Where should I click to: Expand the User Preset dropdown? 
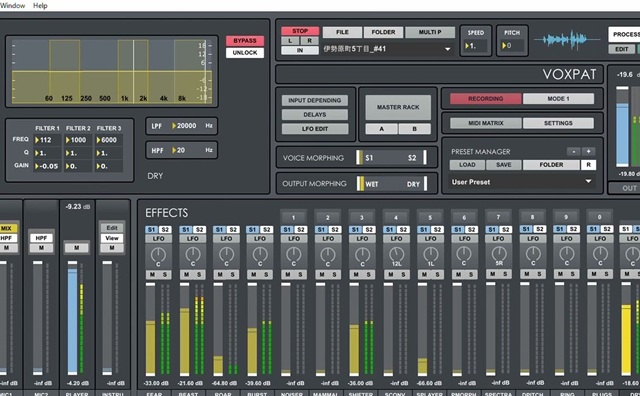click(x=522, y=182)
